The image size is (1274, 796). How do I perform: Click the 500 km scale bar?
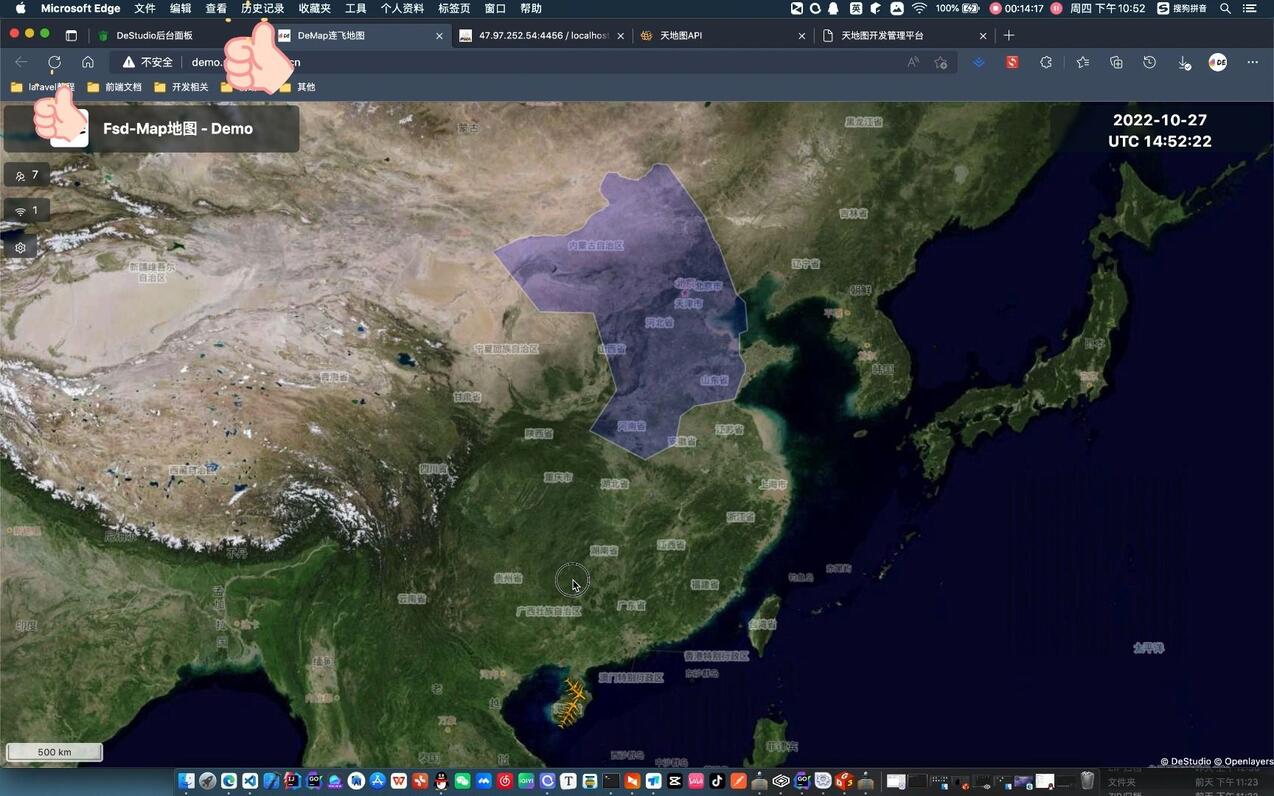55,752
